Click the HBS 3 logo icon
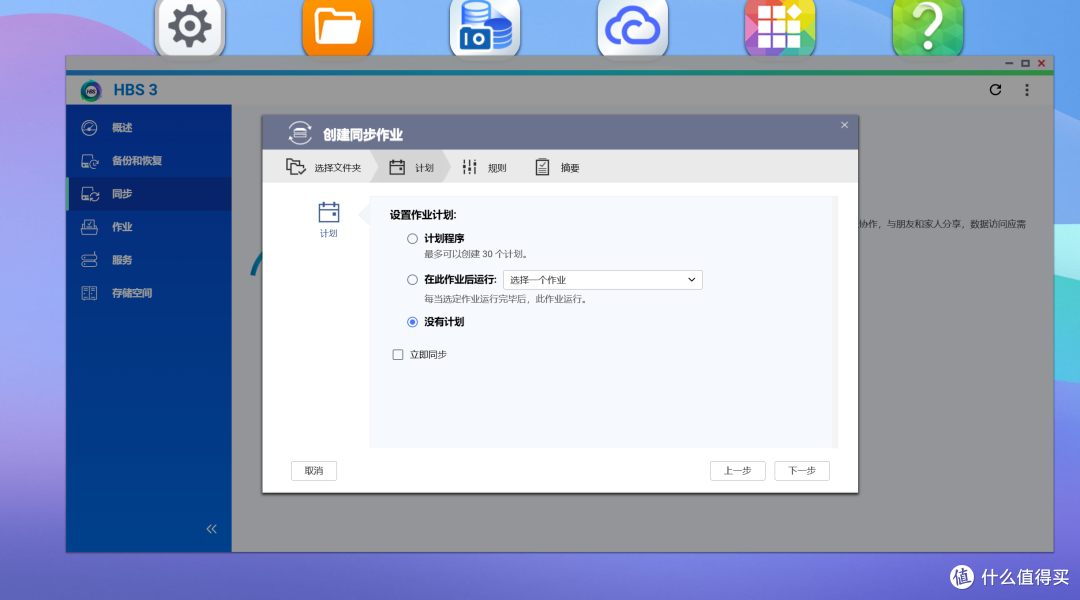Viewport: 1080px width, 600px height. [x=91, y=90]
